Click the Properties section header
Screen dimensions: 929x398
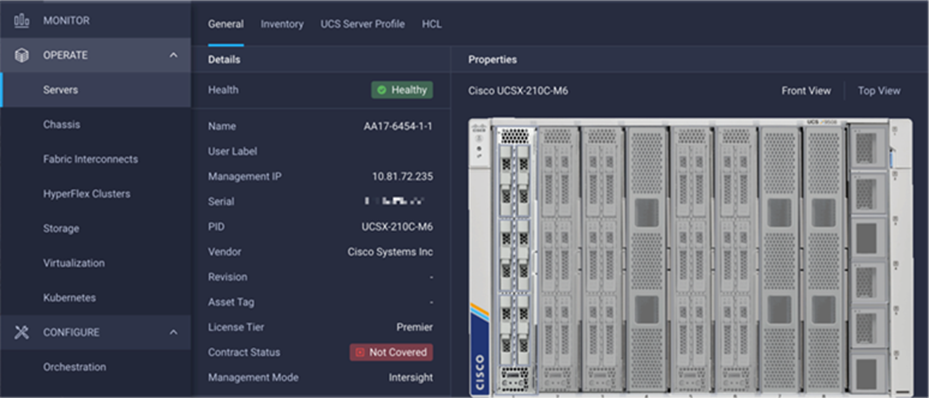tap(492, 59)
